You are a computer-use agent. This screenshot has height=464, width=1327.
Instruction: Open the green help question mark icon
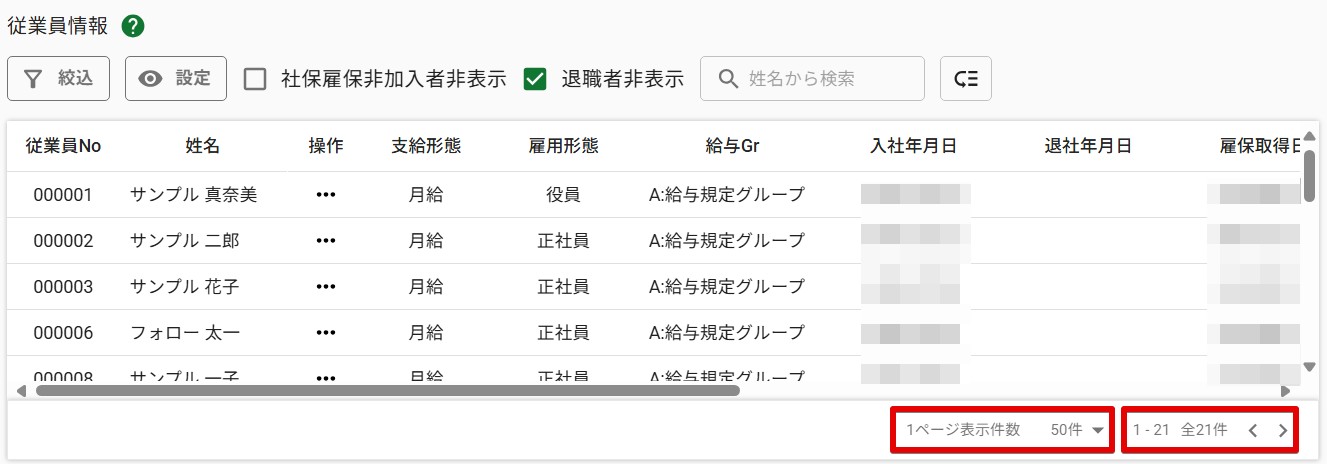coord(132,27)
